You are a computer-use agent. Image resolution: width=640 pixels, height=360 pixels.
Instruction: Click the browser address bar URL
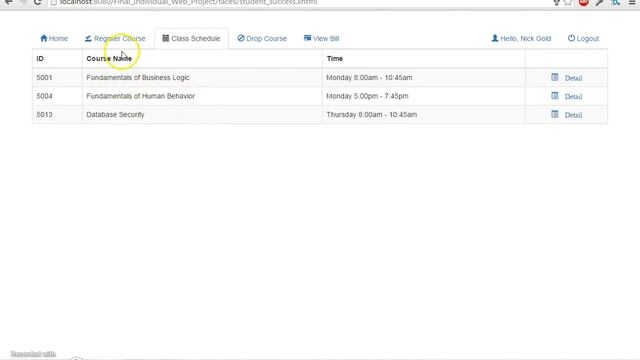click(188, 2)
